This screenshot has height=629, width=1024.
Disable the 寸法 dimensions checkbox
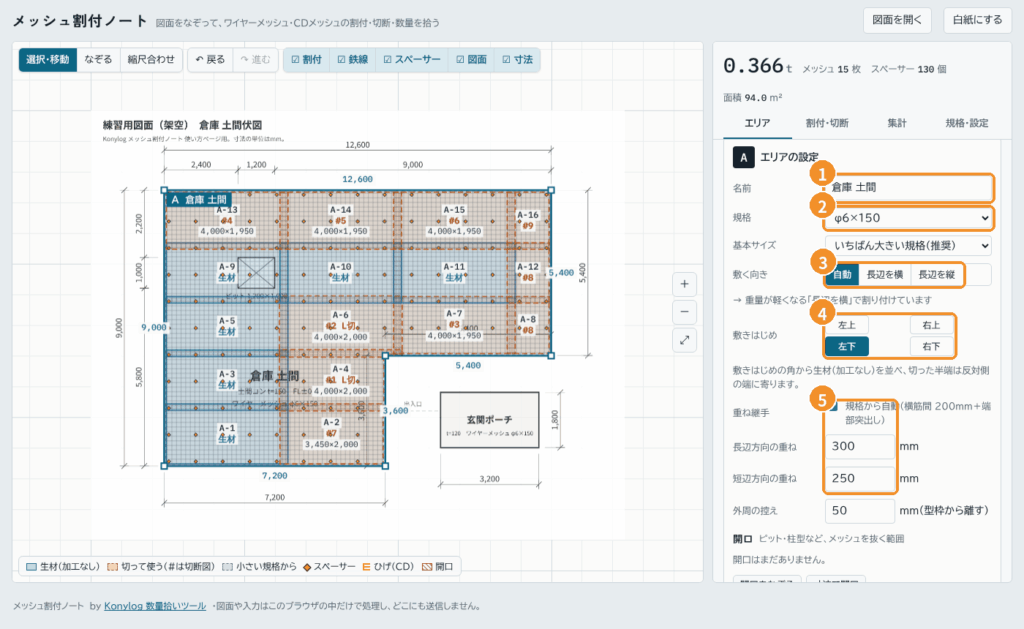click(x=517, y=59)
